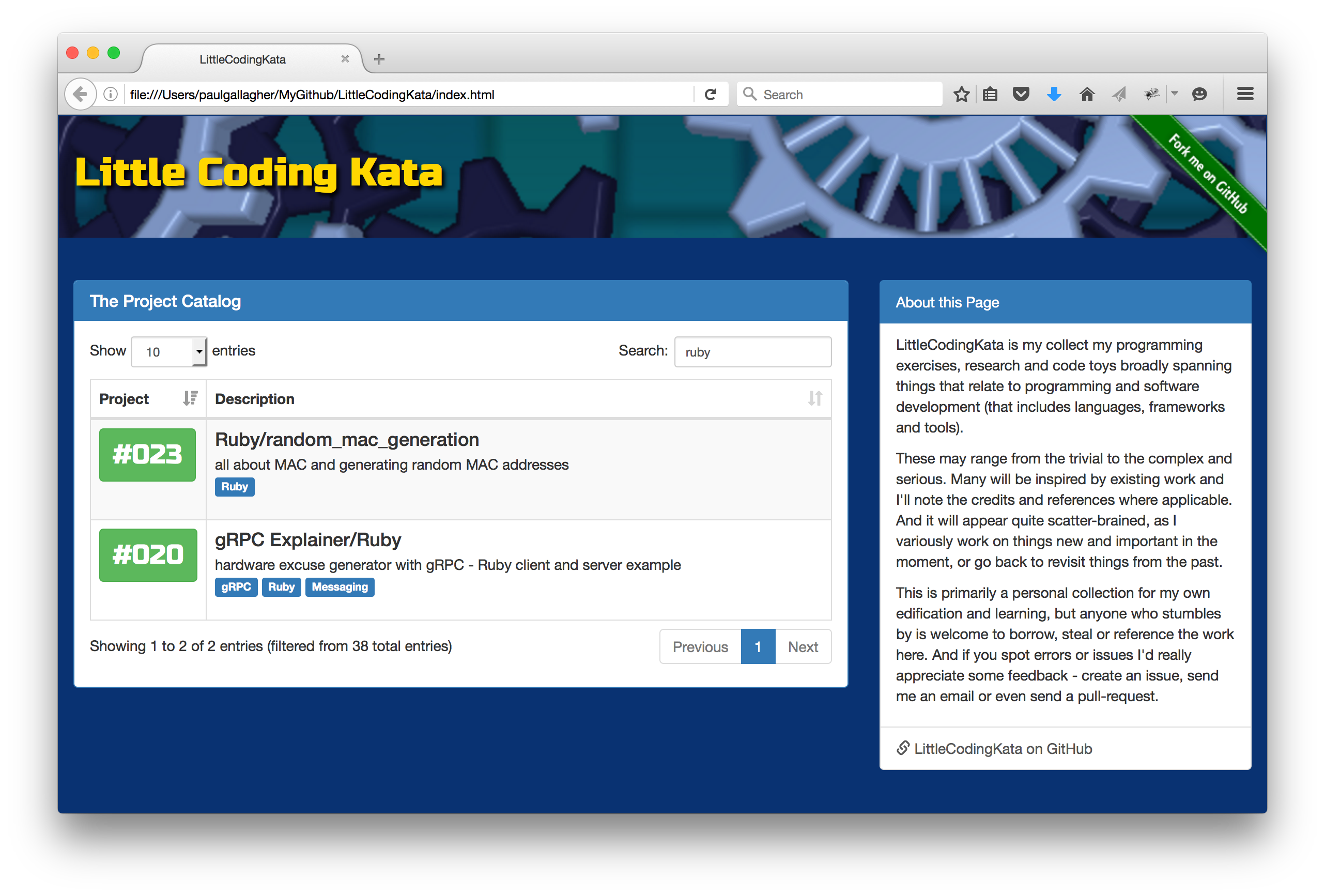Go to the Next results page
Screen dimensions: 1325x896
coord(803,647)
